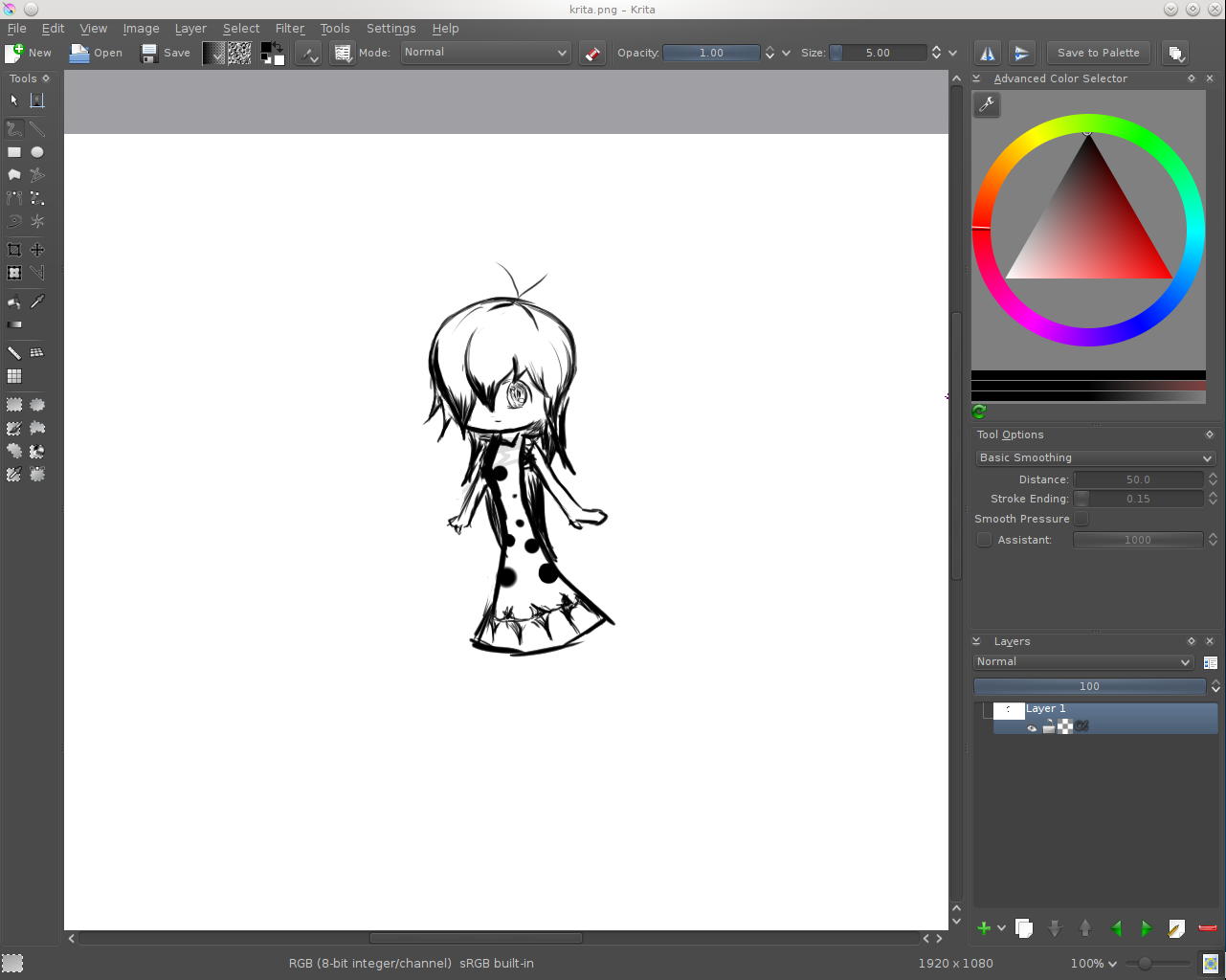Click the Save to Palette button

point(1098,53)
